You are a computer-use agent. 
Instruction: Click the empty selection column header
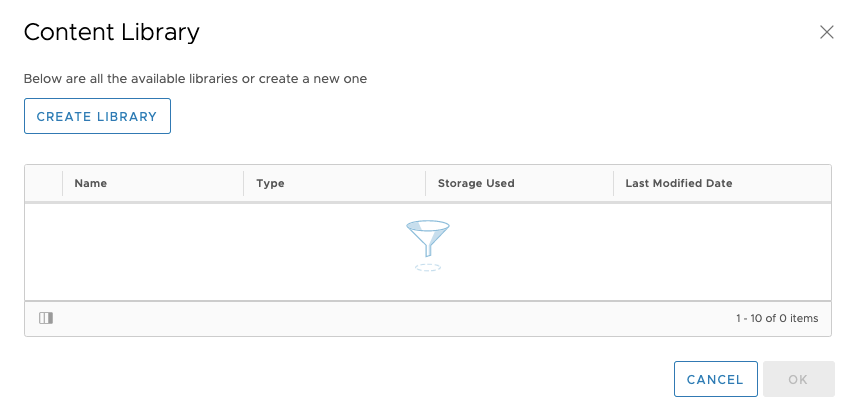pyautogui.click(x=44, y=184)
